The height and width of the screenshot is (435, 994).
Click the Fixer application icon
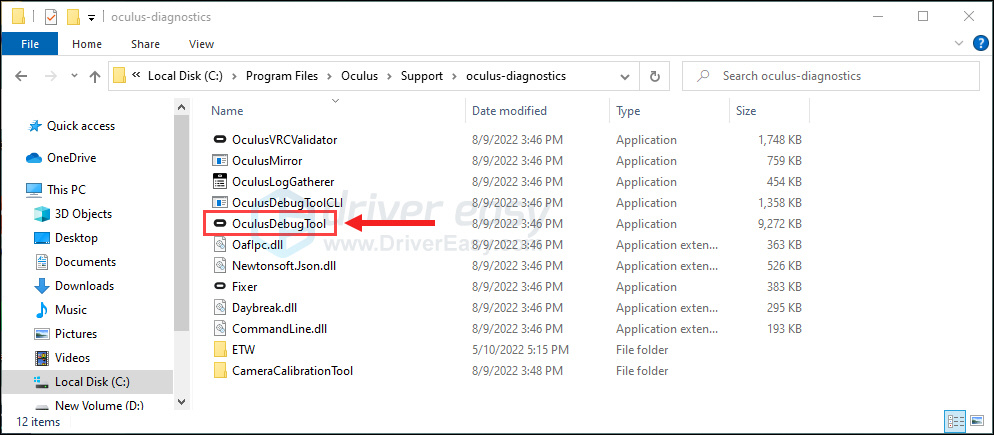pos(220,287)
